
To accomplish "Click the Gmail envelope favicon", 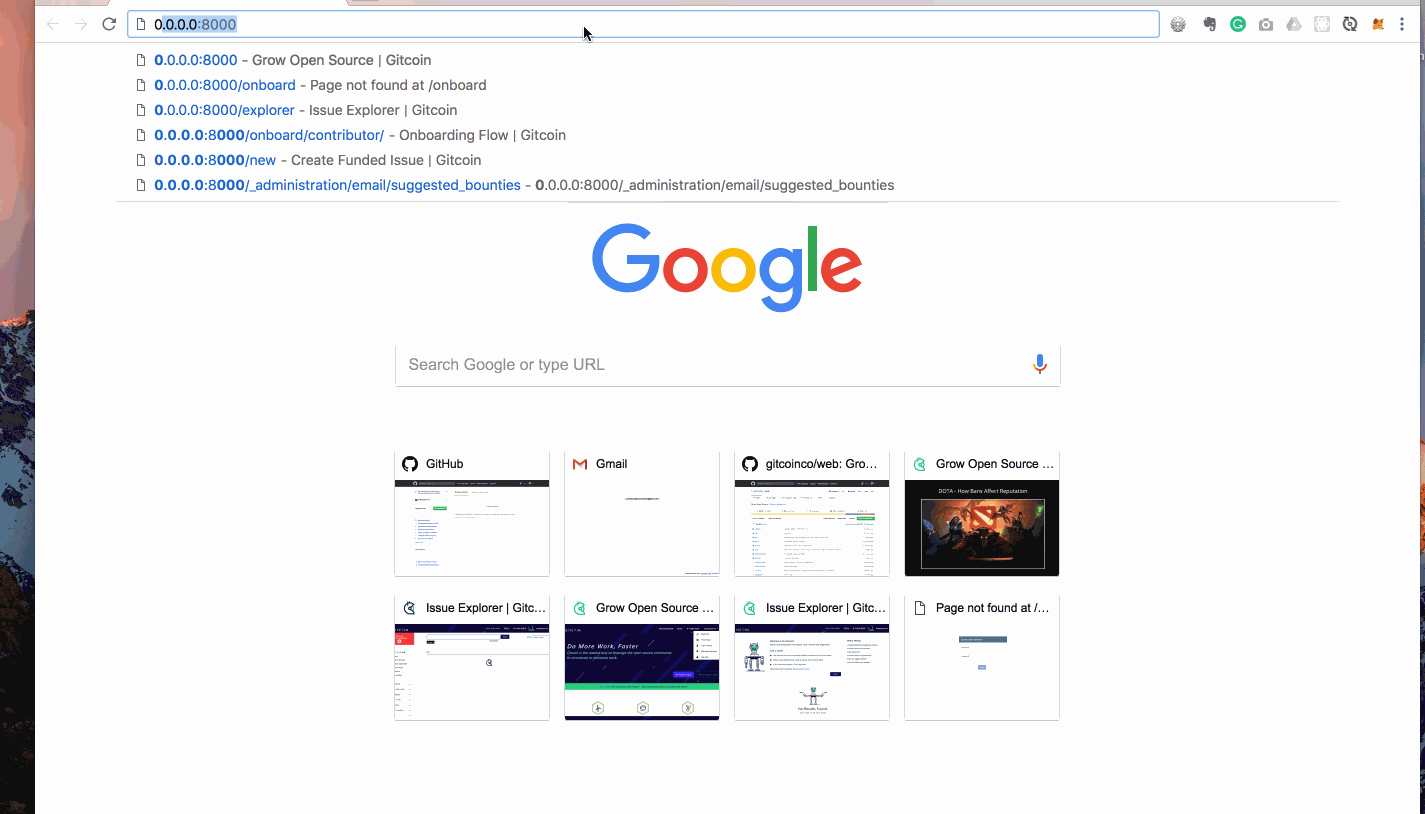I will [580, 464].
